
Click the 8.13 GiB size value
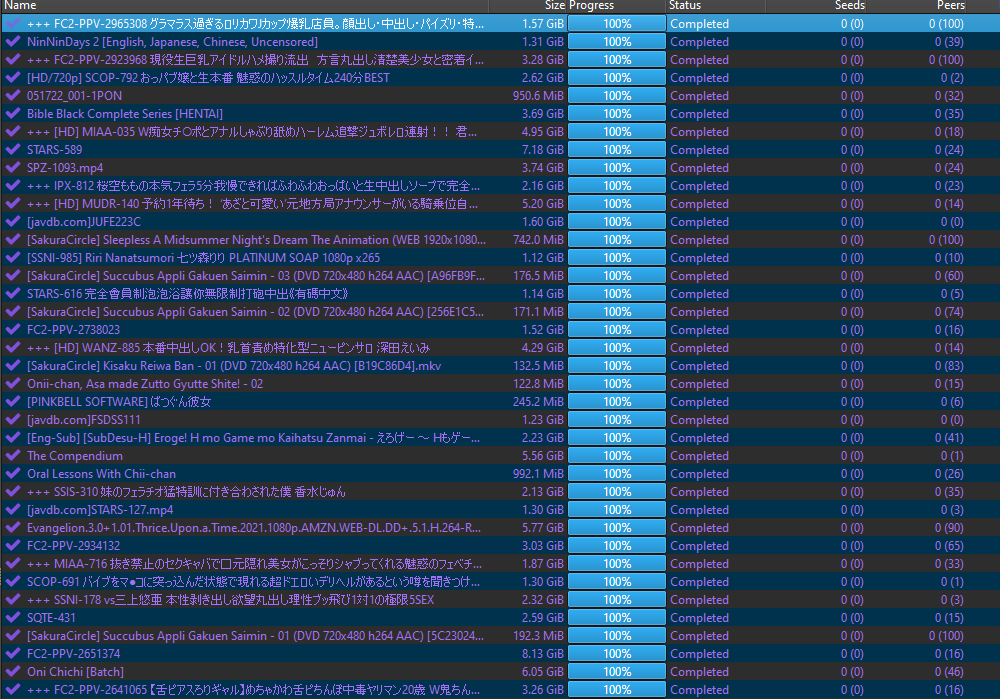pos(543,654)
